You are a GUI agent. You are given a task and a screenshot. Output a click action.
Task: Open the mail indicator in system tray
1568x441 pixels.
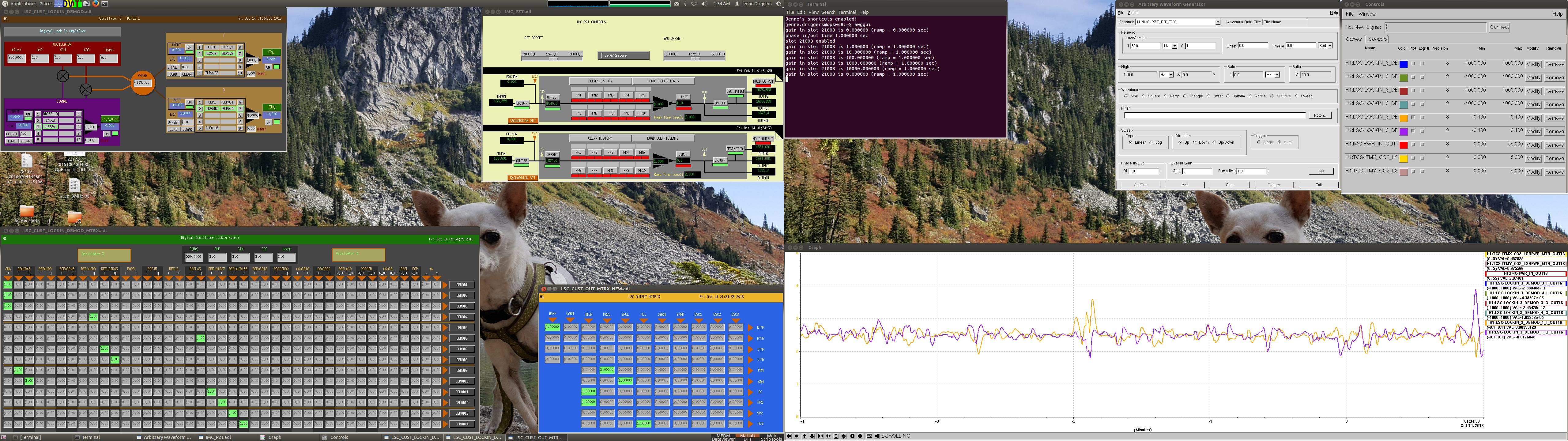click(677, 4)
